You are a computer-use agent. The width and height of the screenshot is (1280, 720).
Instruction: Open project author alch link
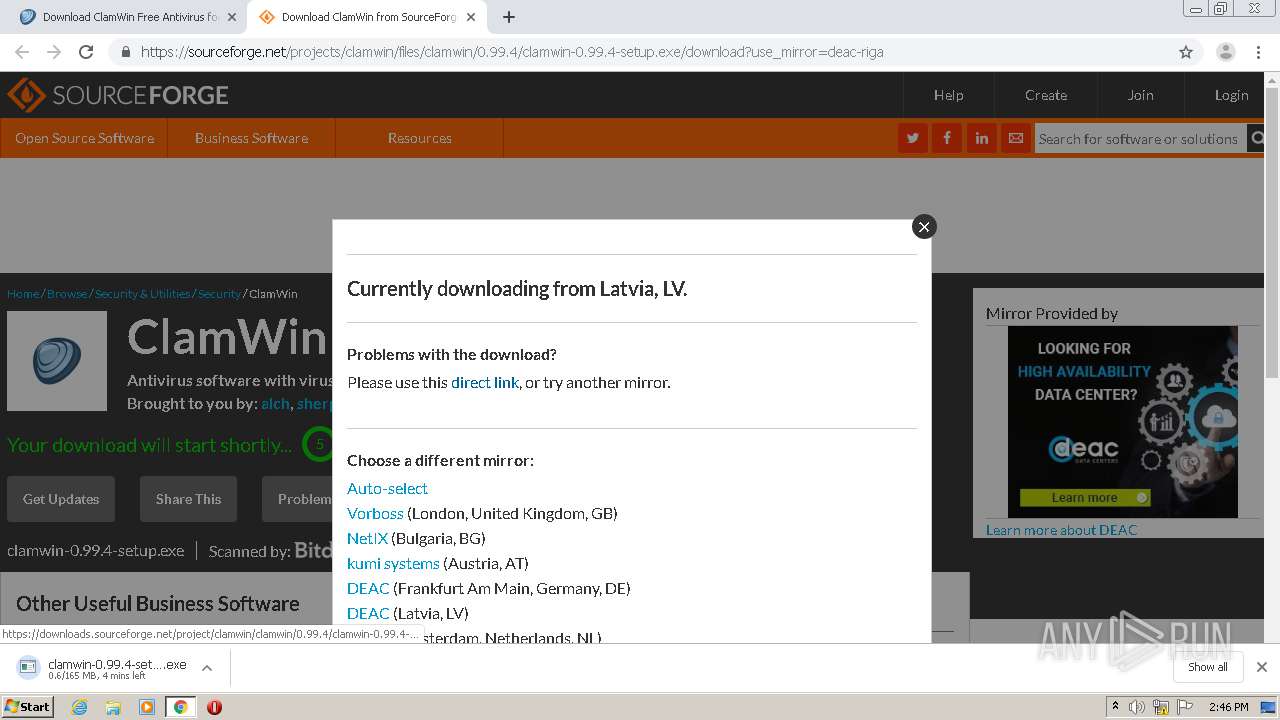[275, 404]
